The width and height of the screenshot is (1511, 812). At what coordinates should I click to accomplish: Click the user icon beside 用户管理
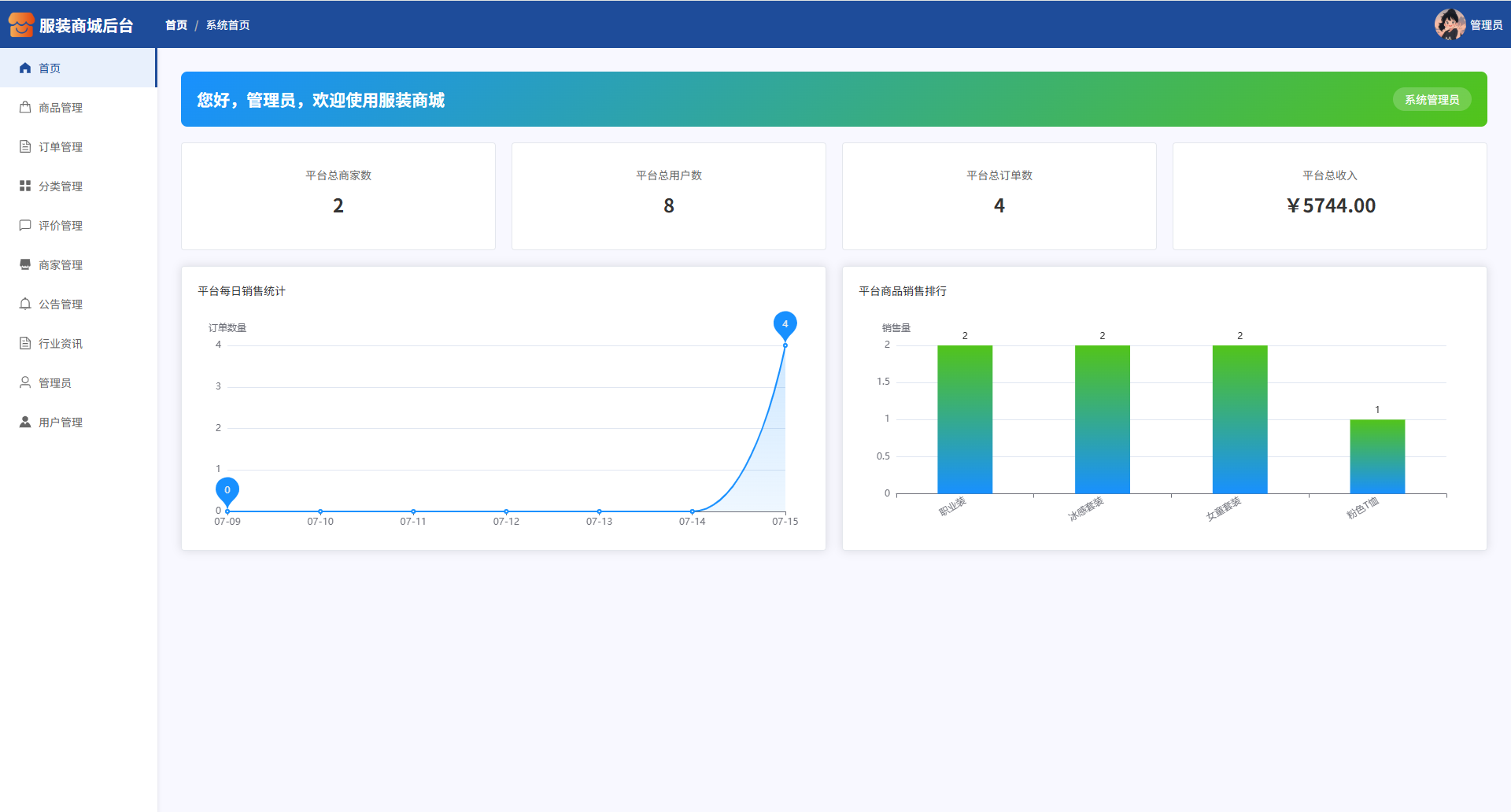tap(25, 423)
